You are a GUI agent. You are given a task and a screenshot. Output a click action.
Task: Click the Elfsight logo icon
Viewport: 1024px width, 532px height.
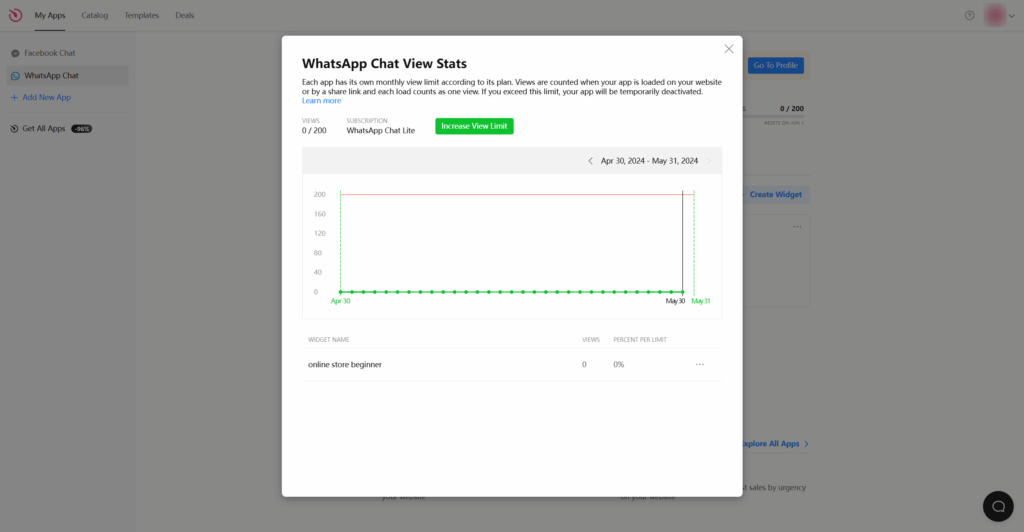(15, 15)
